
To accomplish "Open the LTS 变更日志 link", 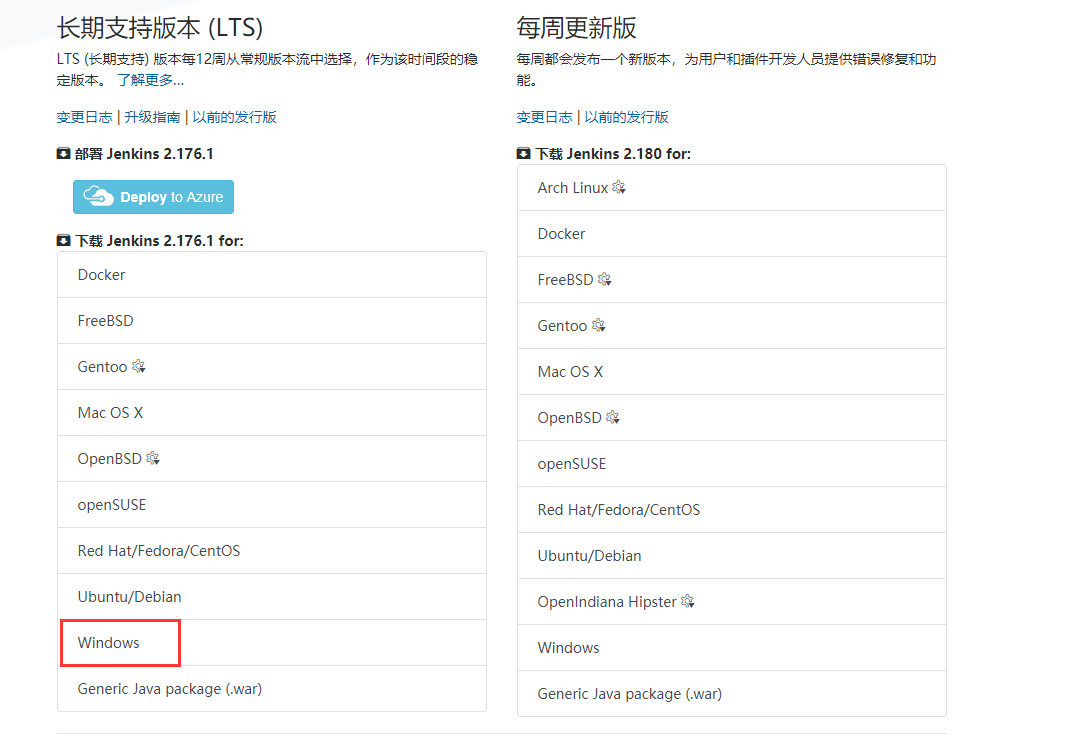I will 84,117.
